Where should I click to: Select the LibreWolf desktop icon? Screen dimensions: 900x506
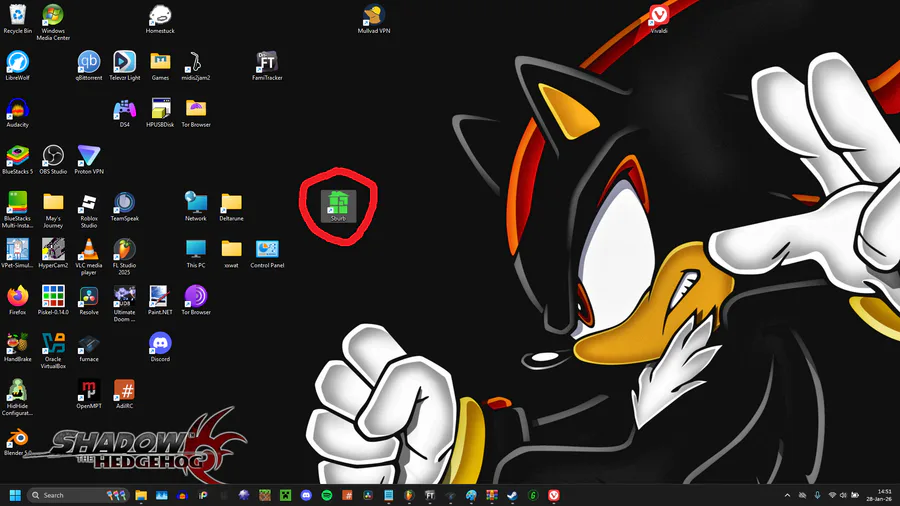tap(17, 66)
